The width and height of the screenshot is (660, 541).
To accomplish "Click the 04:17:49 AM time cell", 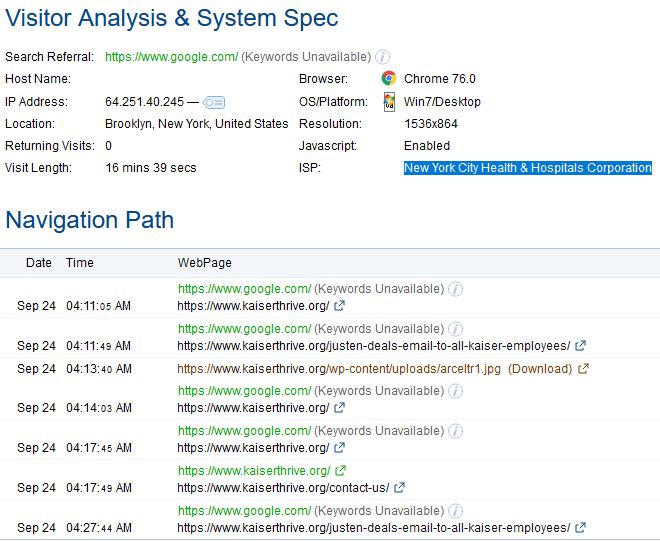I will coord(99,488).
